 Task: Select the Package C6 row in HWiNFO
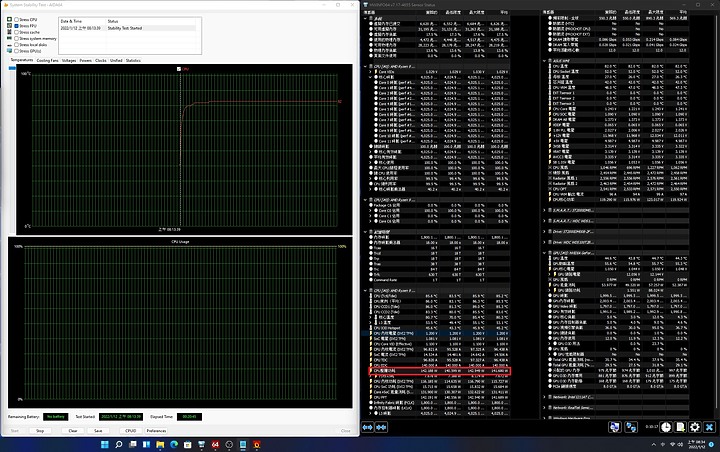point(439,205)
